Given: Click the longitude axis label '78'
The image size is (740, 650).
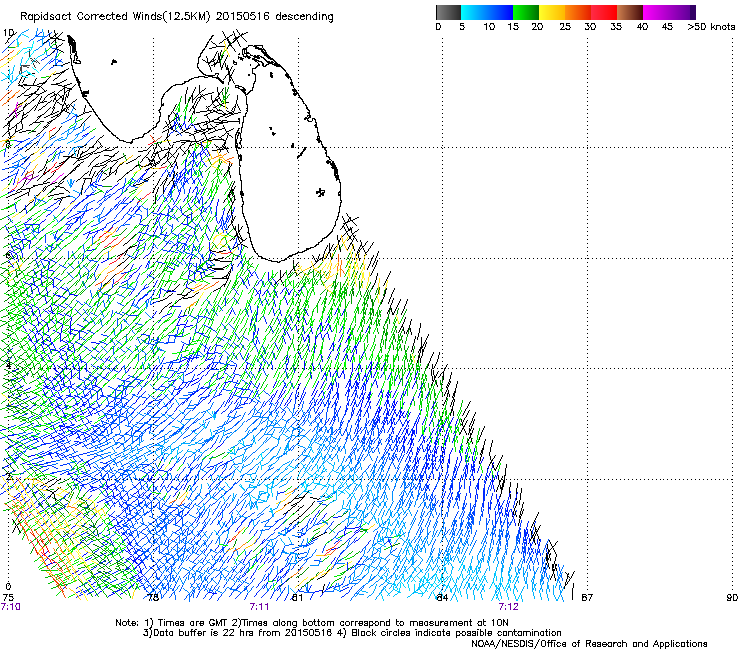Looking at the screenshot, I should point(152,598).
